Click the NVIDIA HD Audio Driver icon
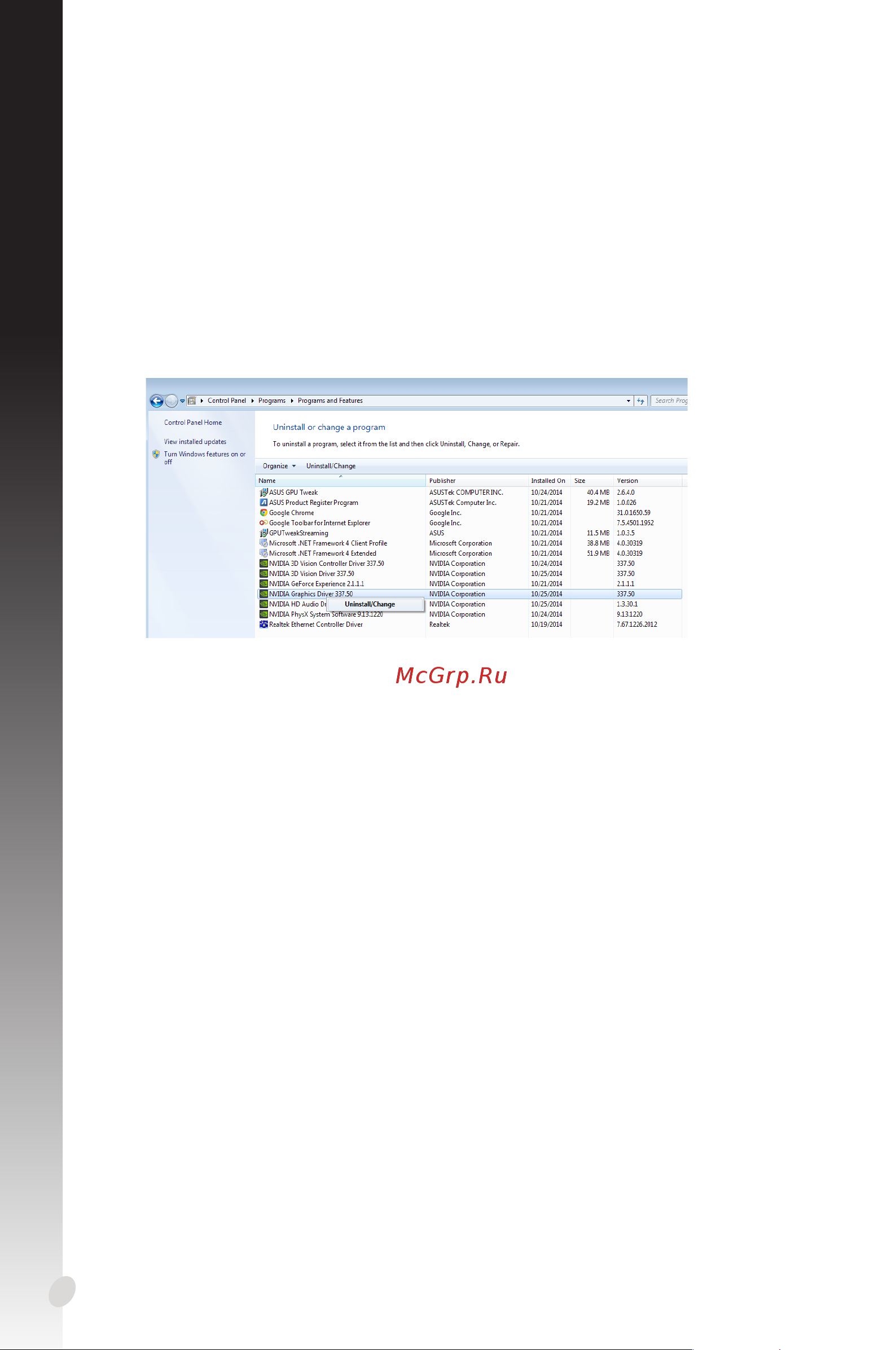This screenshot has width=896, height=1350. 263,604
